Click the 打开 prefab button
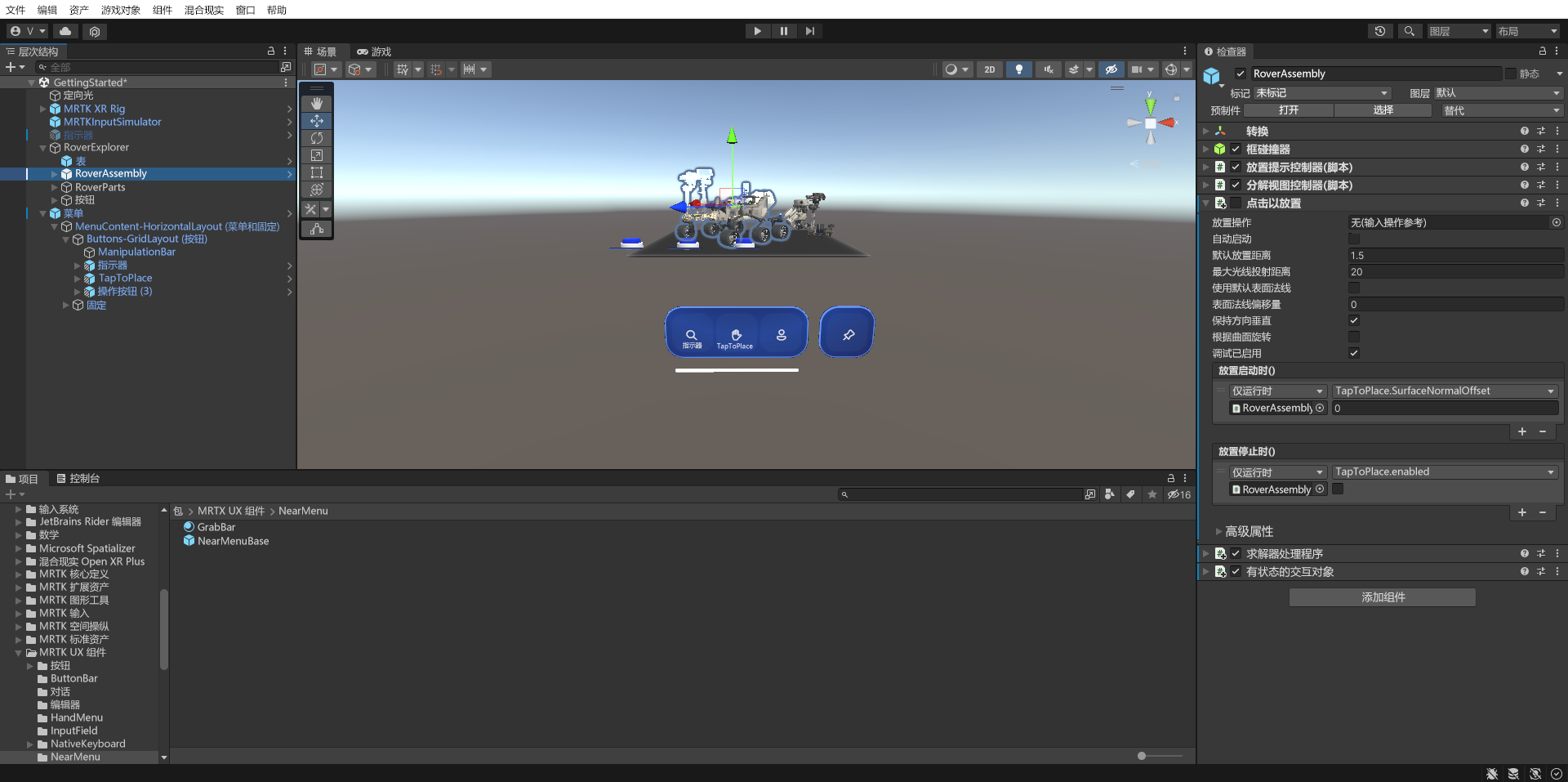This screenshot has width=1568, height=782. 1289,109
